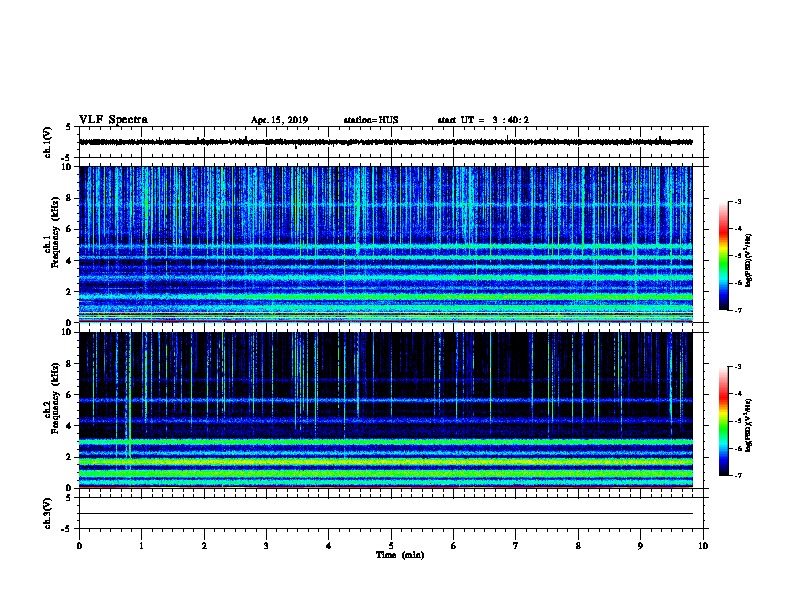The height and width of the screenshot is (612, 792).
Task: Click time axis tick label "1"
Action: point(141,546)
